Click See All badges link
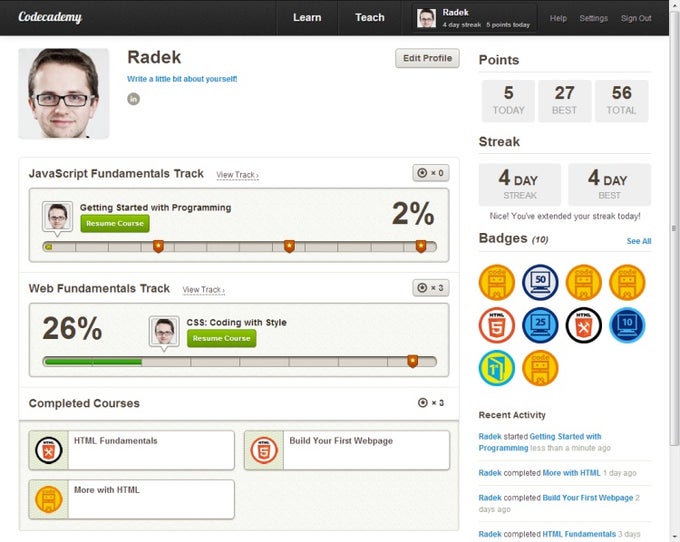Image resolution: width=680 pixels, height=542 pixels. pyautogui.click(x=638, y=241)
